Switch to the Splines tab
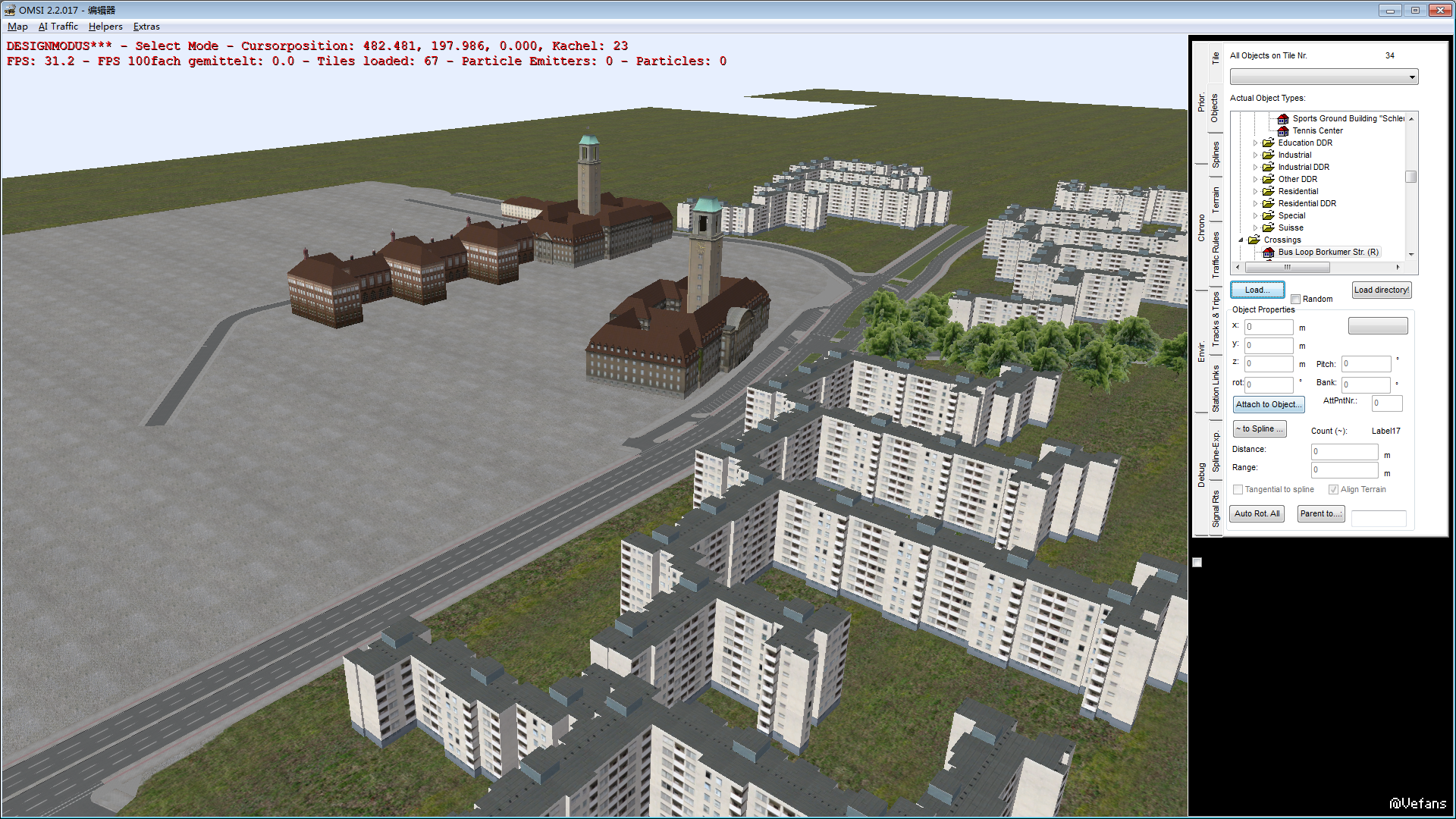The height and width of the screenshot is (819, 1456). tap(1215, 154)
